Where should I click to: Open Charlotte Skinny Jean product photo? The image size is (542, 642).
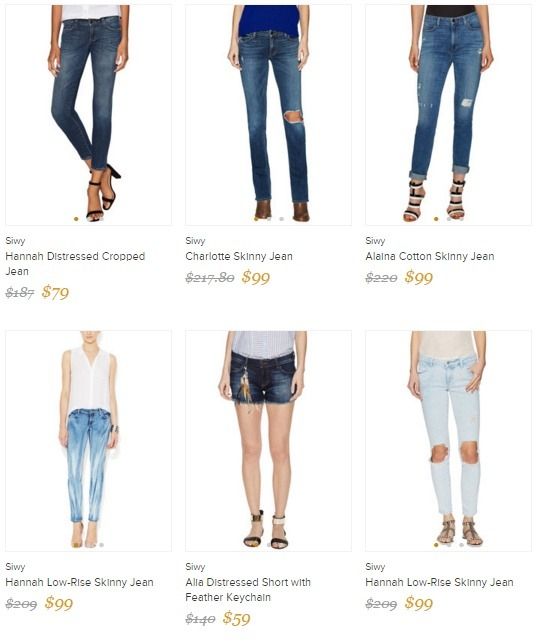(x=268, y=115)
